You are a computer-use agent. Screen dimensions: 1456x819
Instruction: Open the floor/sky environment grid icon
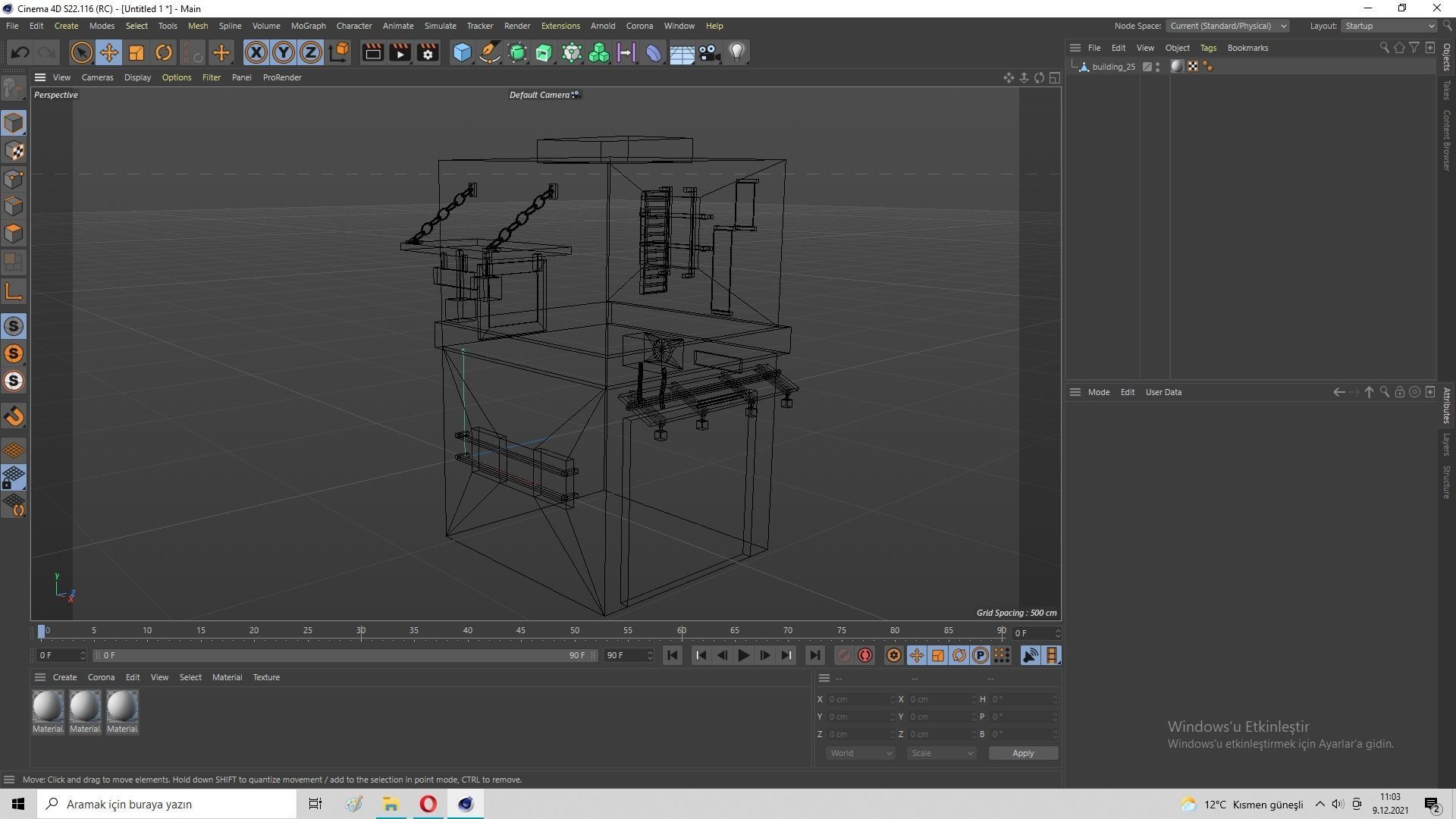coord(681,52)
